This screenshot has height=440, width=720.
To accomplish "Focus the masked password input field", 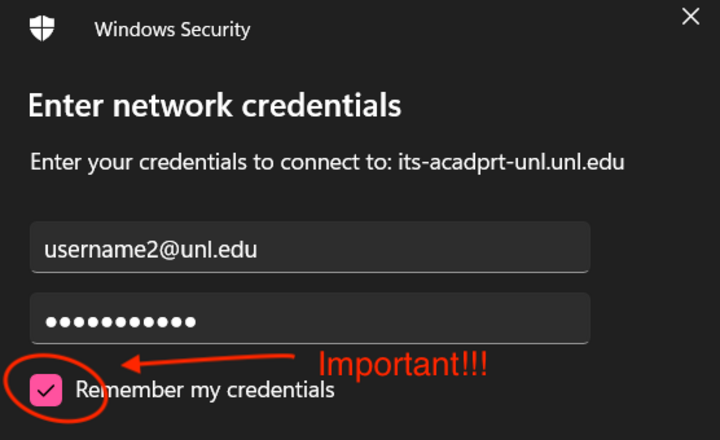I will pos(310,320).
